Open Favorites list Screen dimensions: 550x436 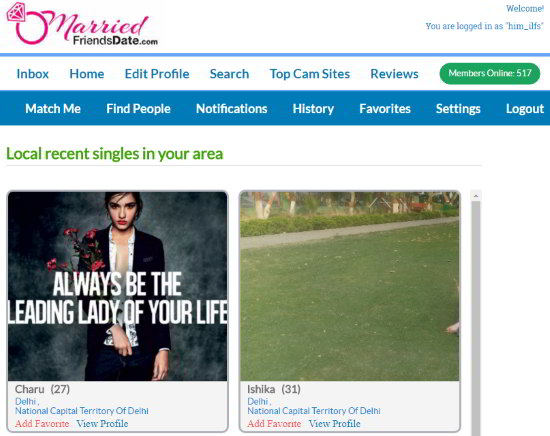click(x=385, y=109)
